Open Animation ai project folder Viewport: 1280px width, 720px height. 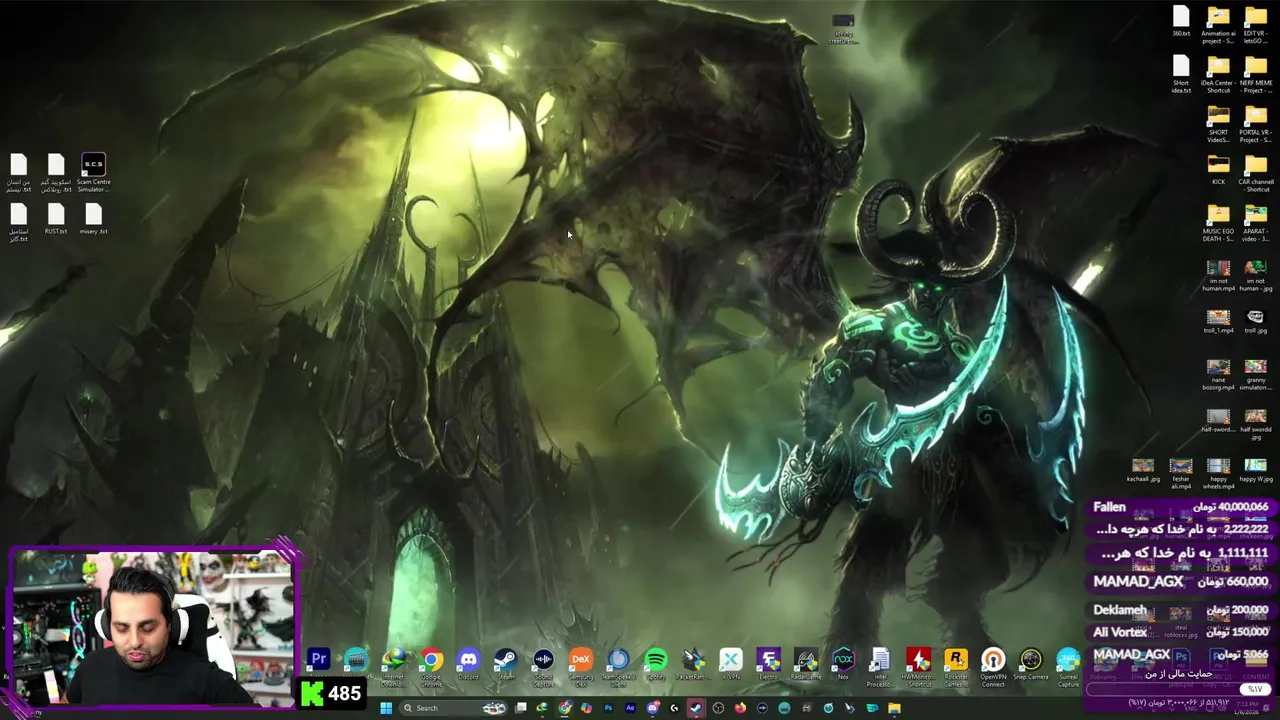(x=1218, y=26)
